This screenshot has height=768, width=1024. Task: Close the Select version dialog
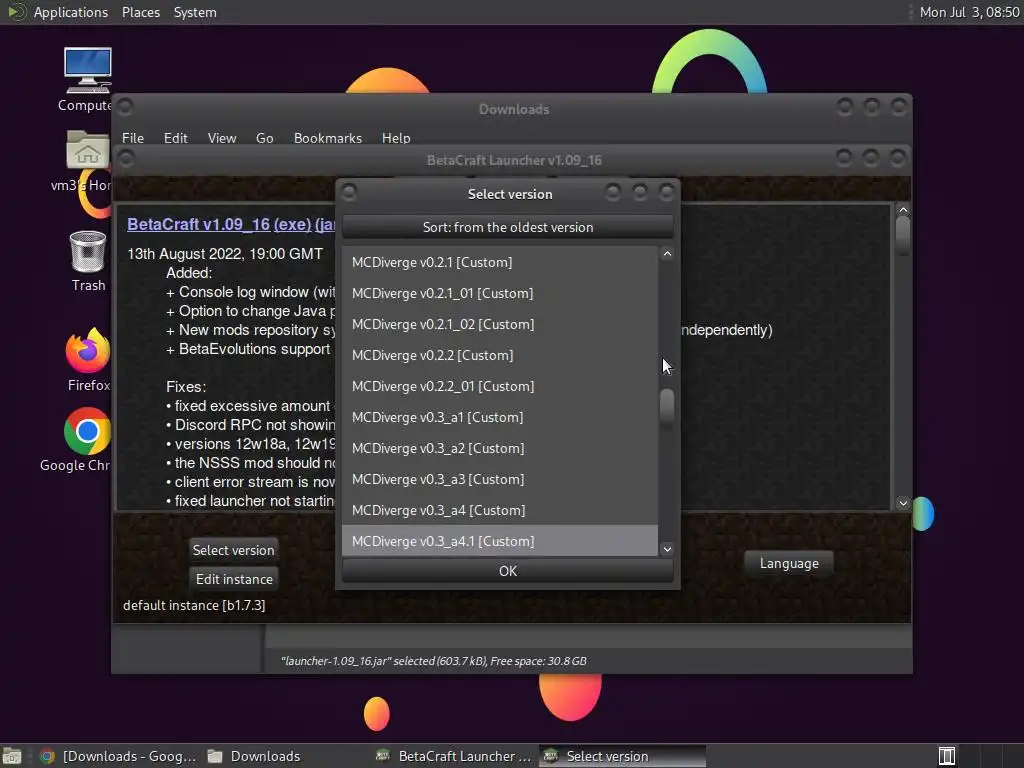[x=666, y=192]
